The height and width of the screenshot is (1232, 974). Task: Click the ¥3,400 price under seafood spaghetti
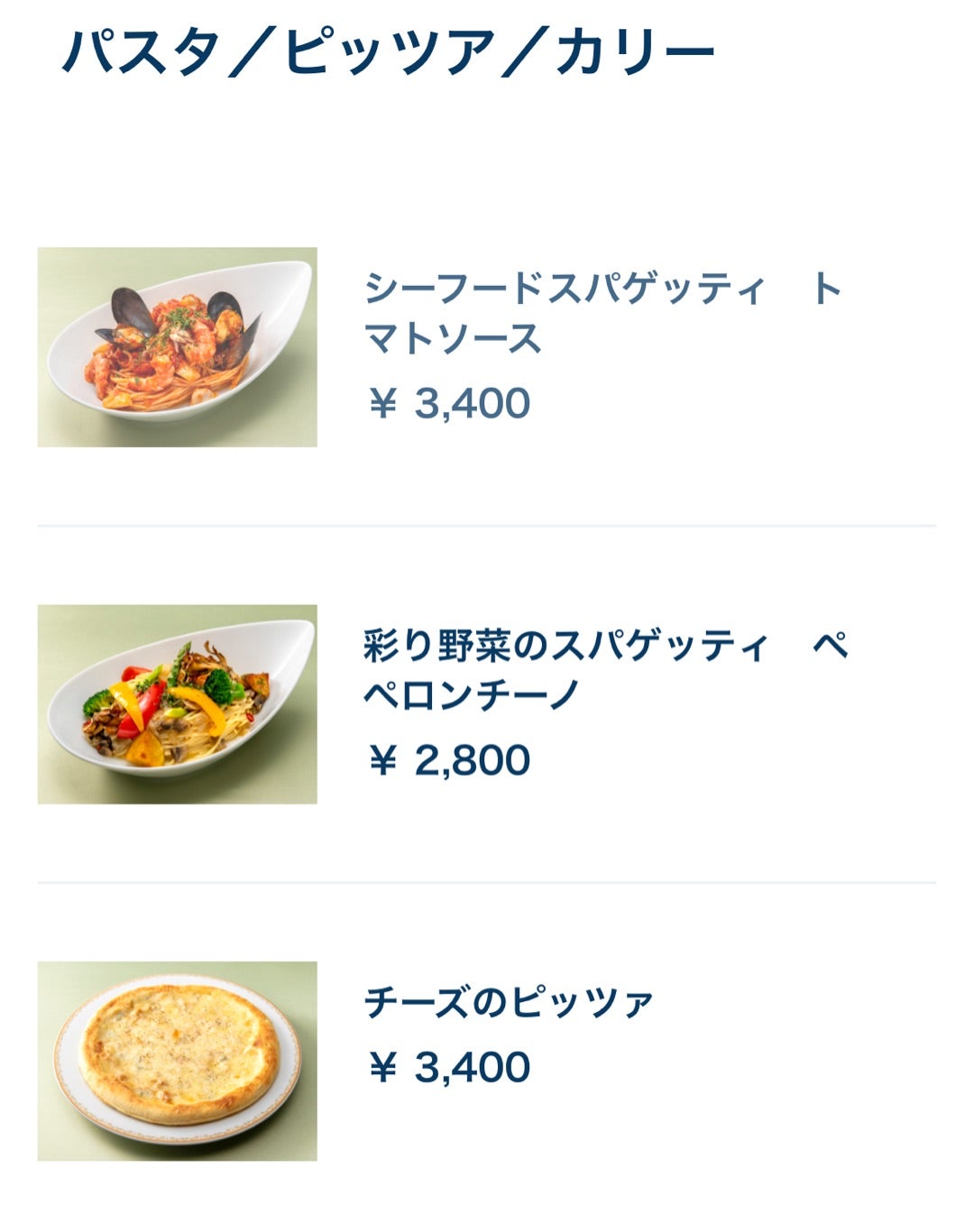(x=449, y=403)
